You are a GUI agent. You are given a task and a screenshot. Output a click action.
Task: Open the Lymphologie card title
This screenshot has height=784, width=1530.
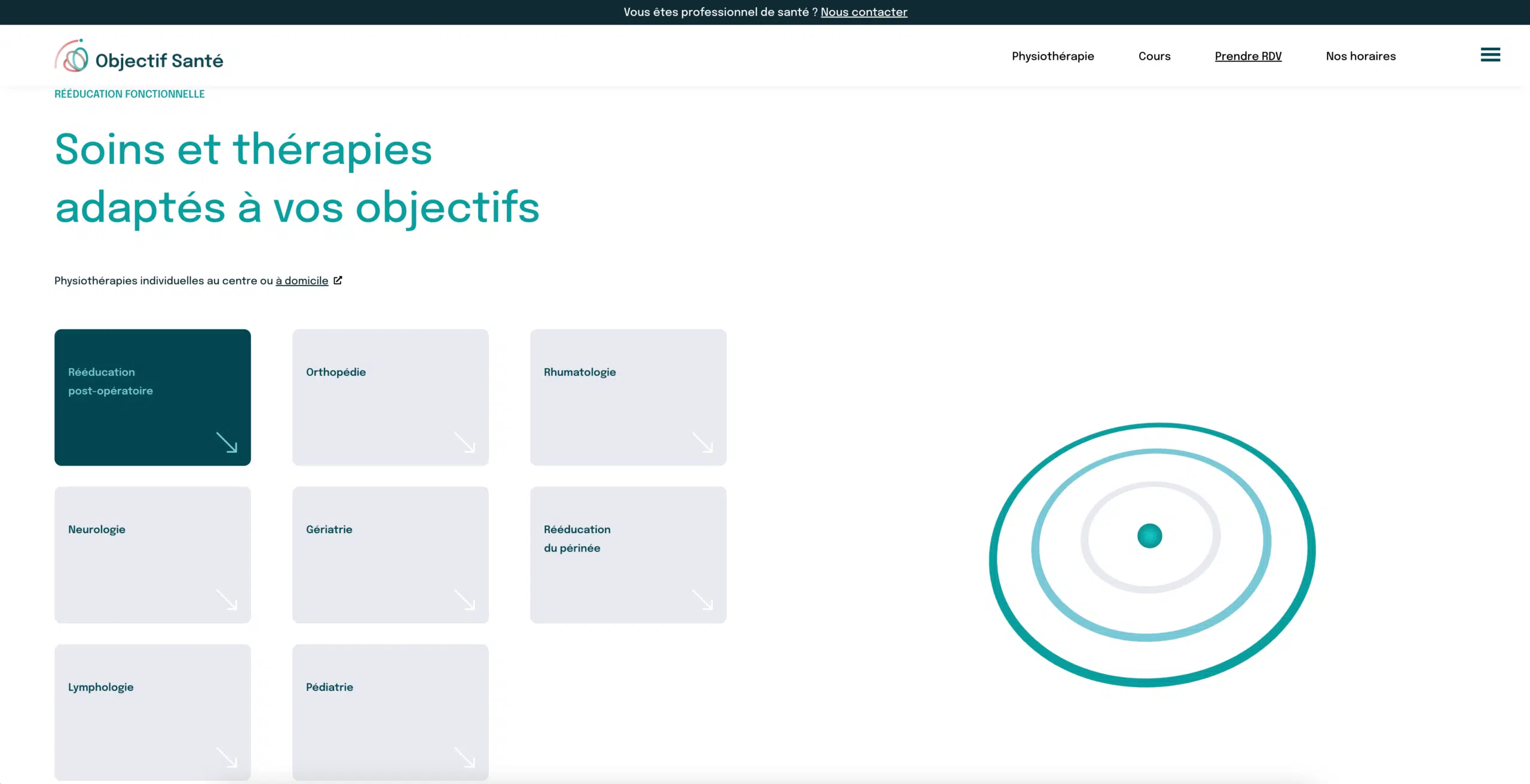tap(100, 687)
